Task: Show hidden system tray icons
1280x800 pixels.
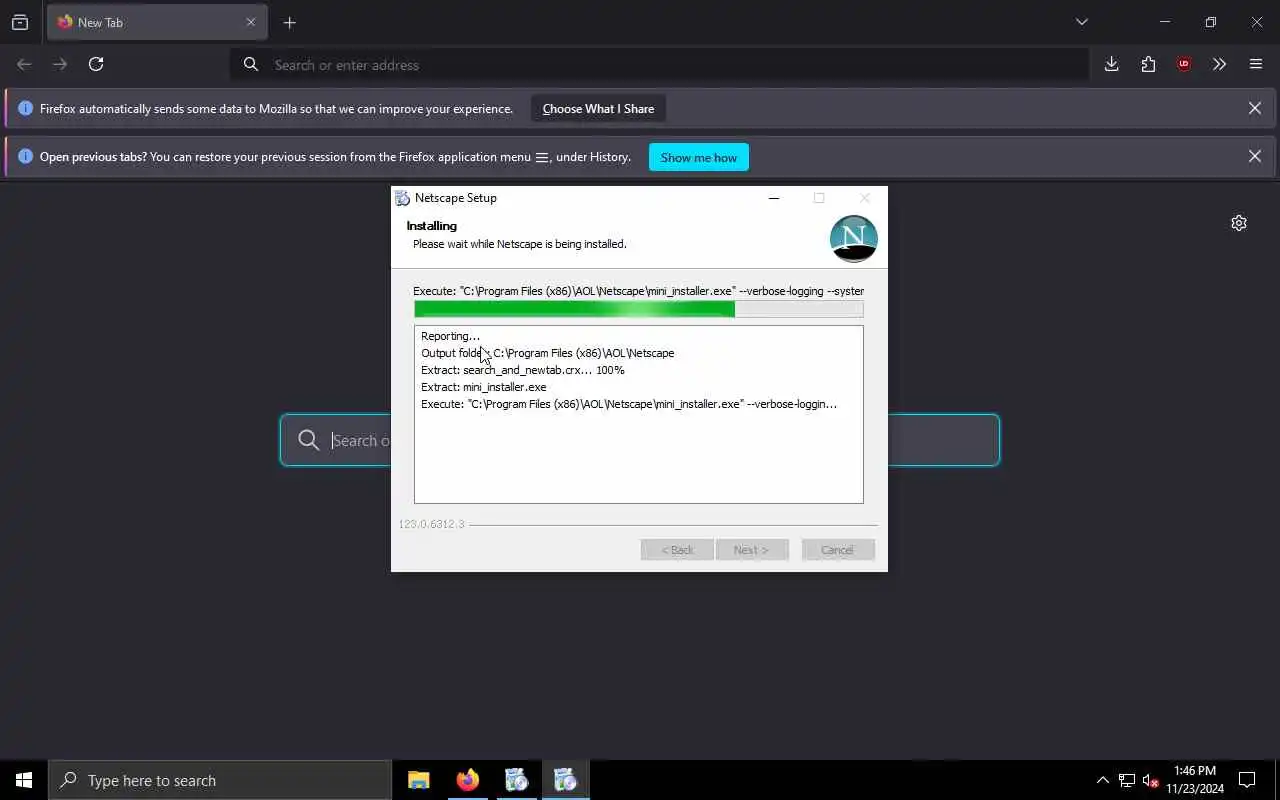Action: pos(1102,780)
